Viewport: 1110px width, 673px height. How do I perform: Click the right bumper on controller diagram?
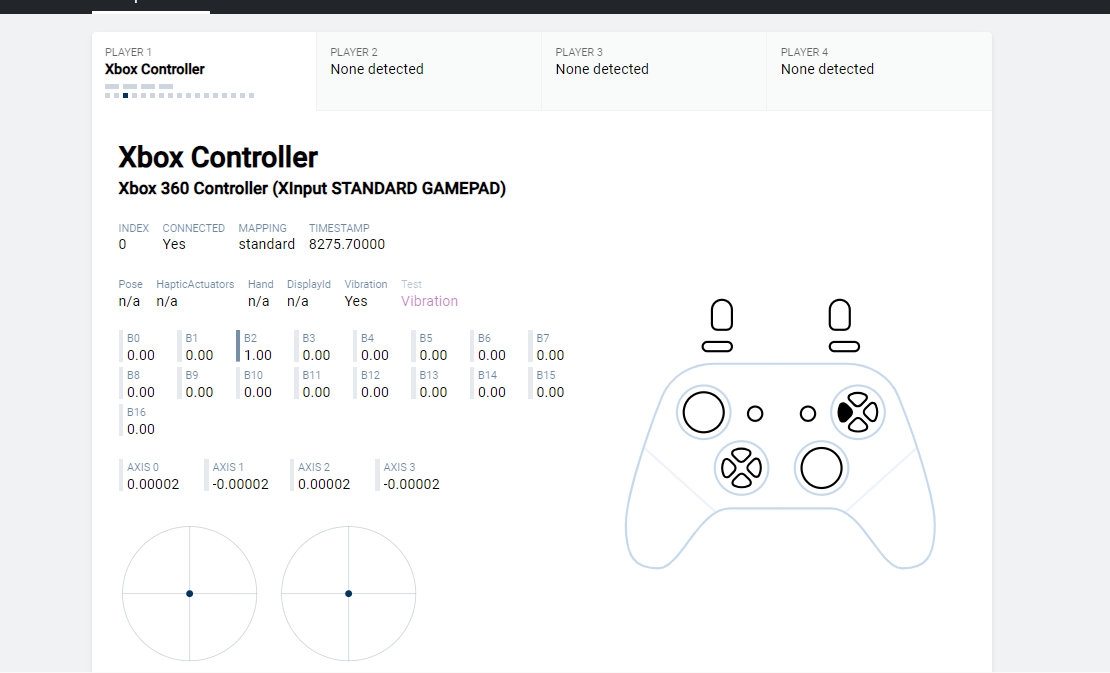pos(844,346)
